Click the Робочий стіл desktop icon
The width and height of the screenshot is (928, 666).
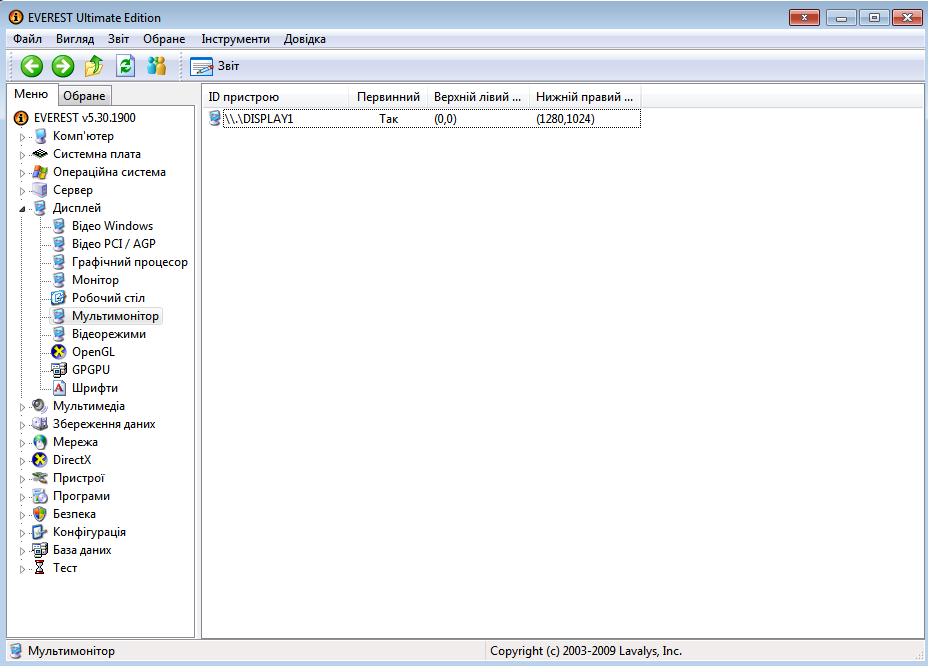[x=59, y=298]
